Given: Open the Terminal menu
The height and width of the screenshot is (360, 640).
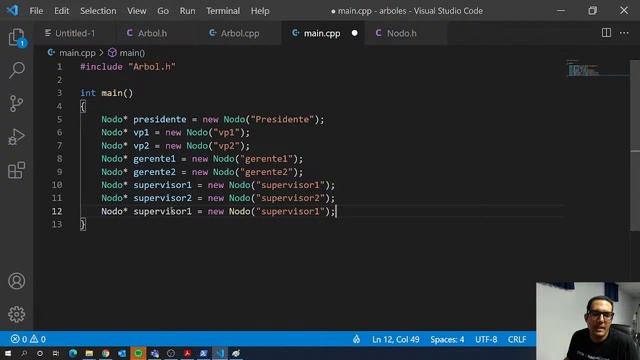Looking at the screenshot, I should coord(223,11).
